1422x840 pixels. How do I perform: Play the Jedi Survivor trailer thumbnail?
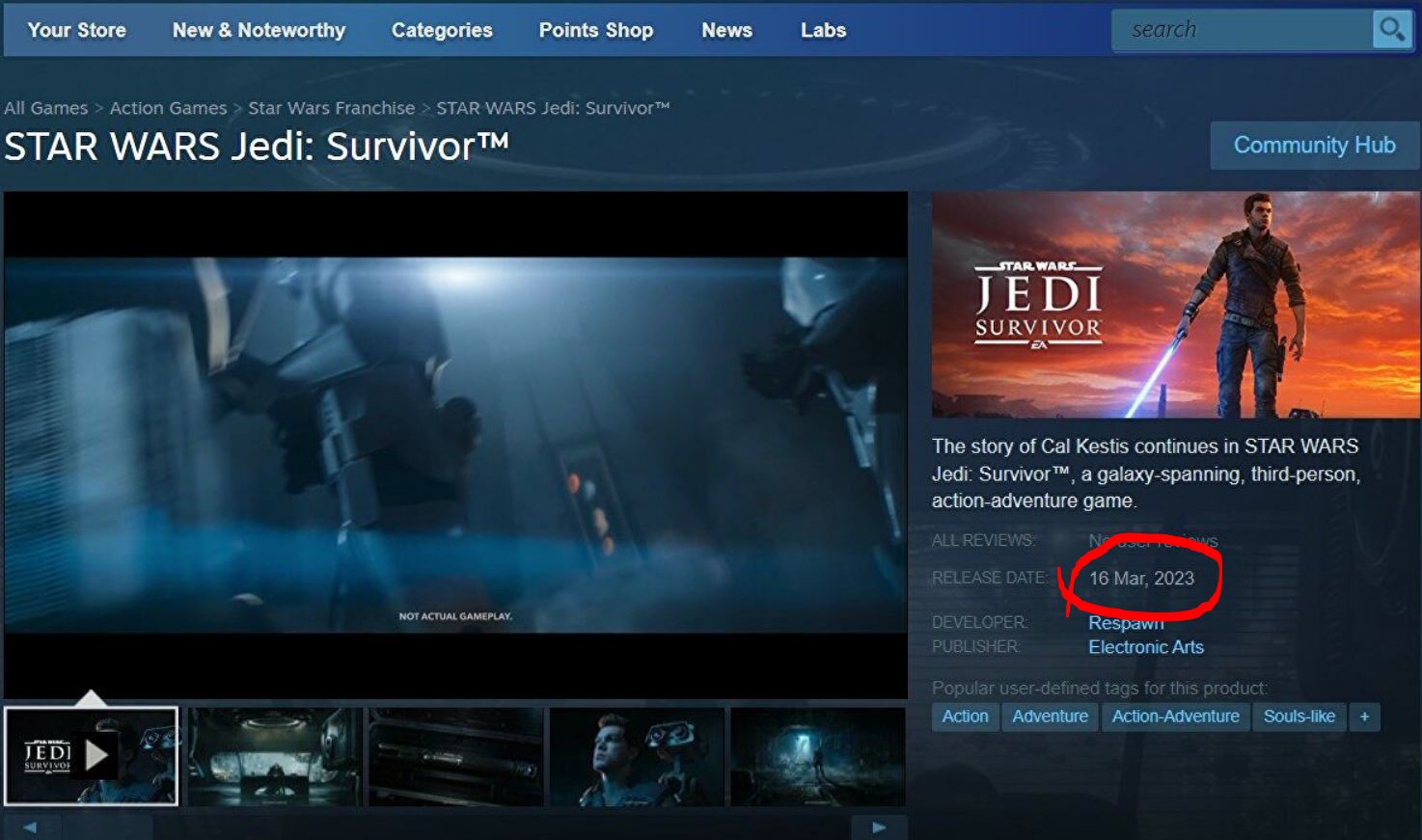click(92, 756)
